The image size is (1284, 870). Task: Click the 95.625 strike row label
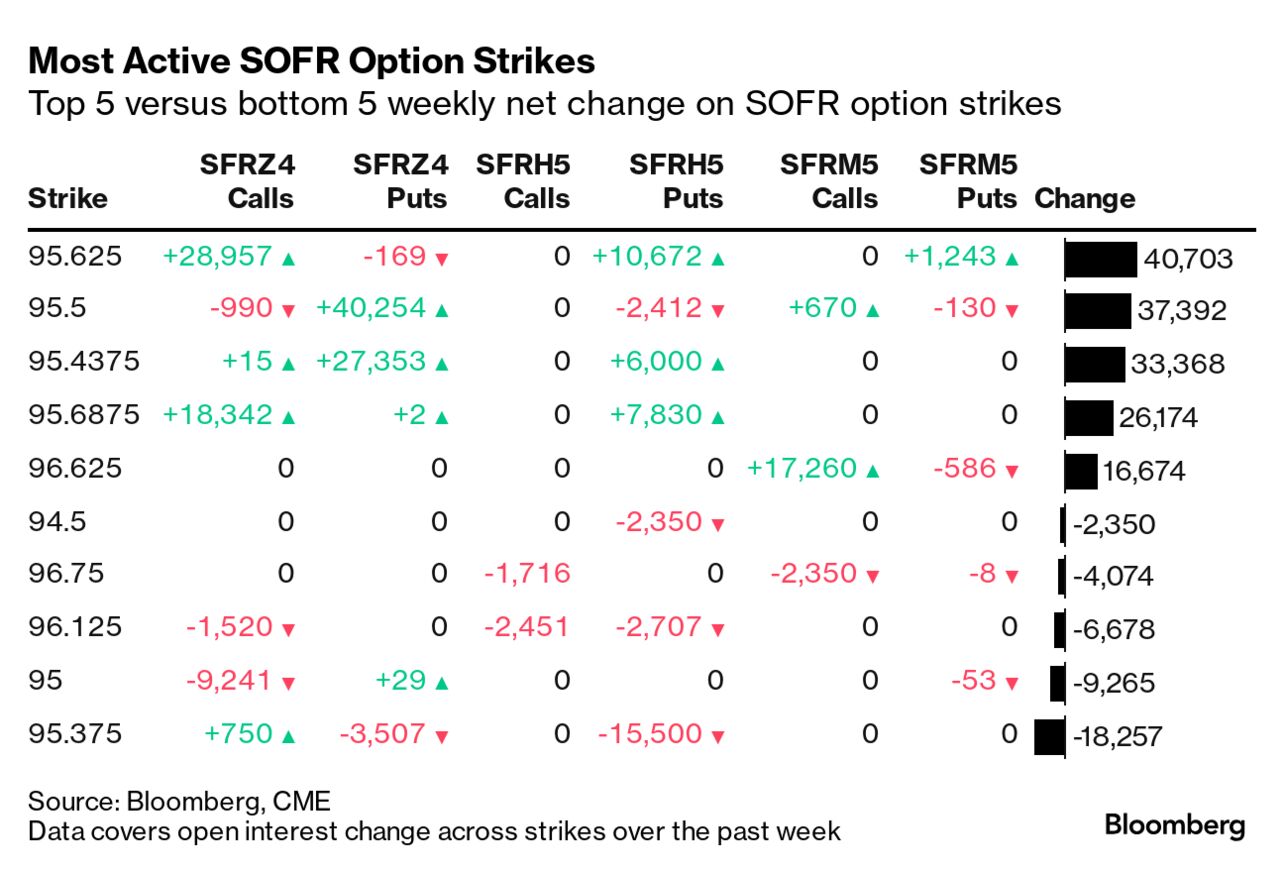(75, 256)
